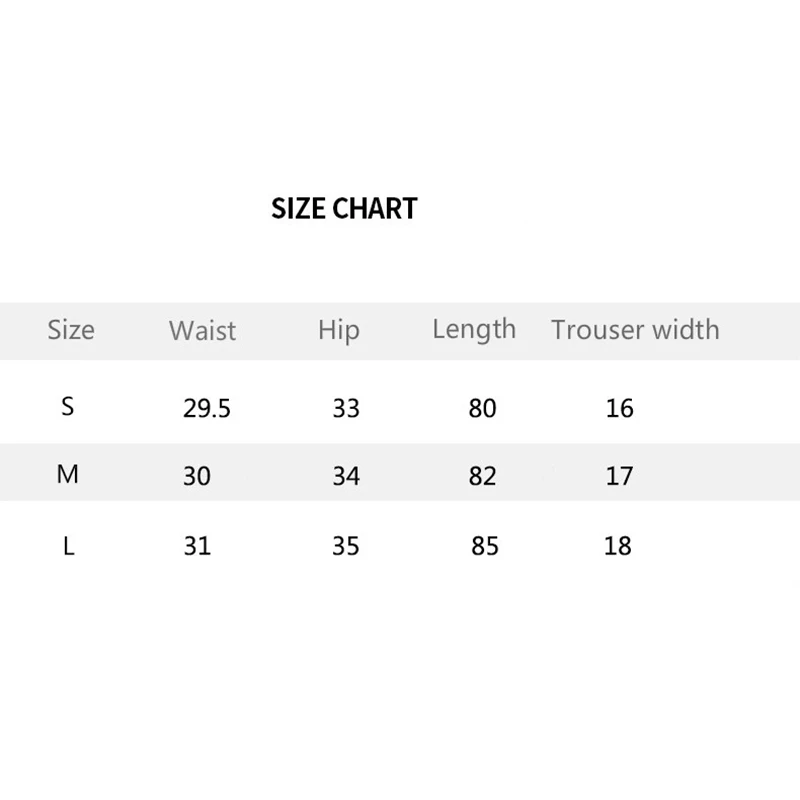Select the Size column header

coord(71,330)
